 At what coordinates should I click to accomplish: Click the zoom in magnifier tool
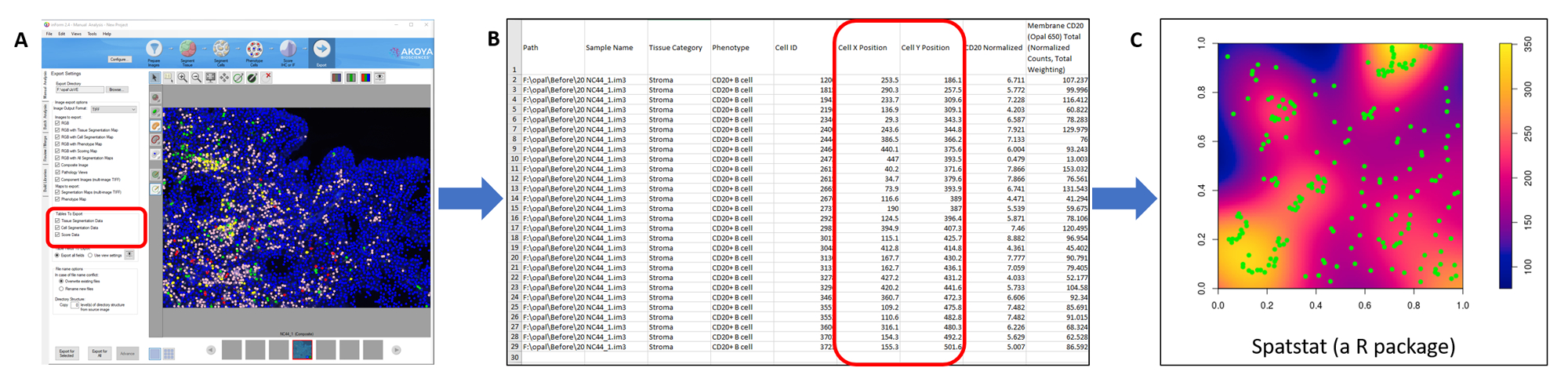[182, 78]
